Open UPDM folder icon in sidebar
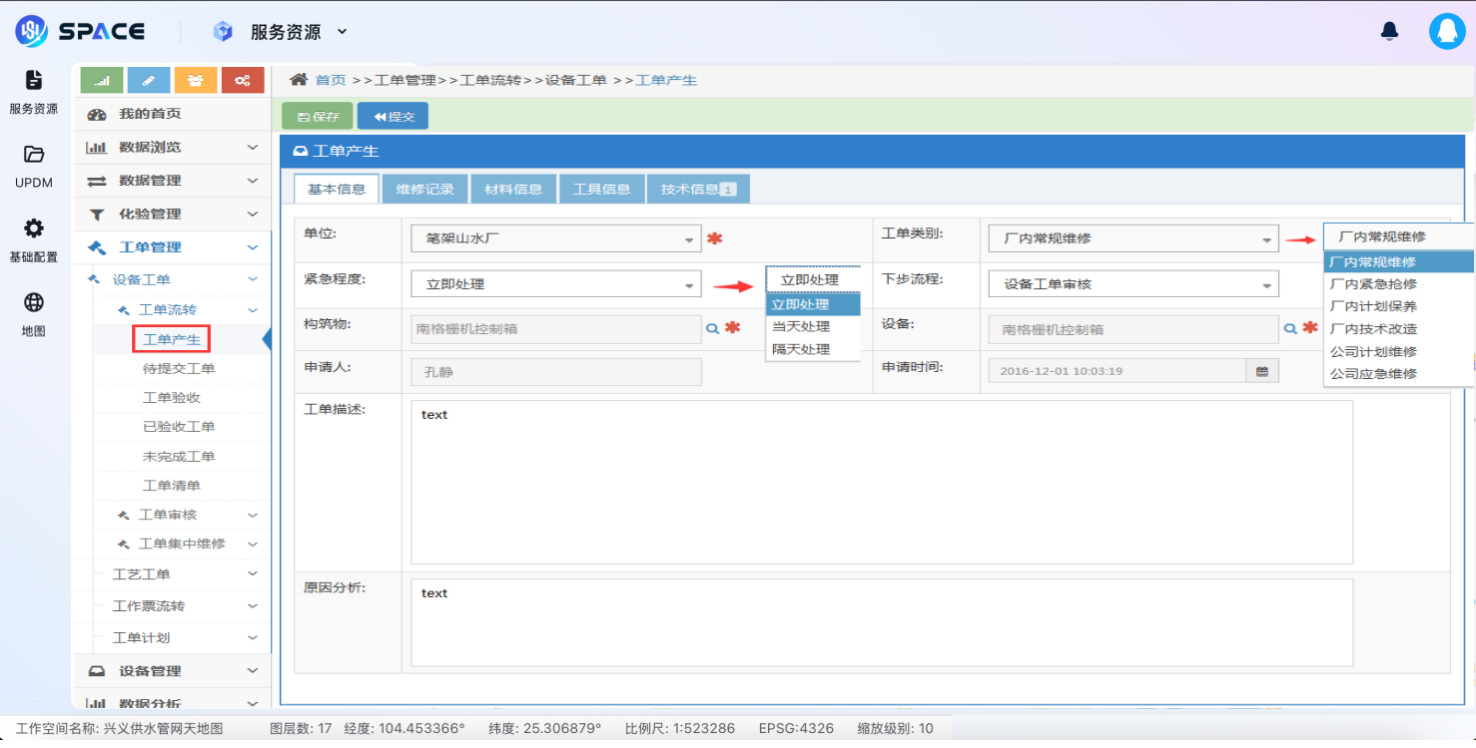The image size is (1476, 748). pos(34,155)
